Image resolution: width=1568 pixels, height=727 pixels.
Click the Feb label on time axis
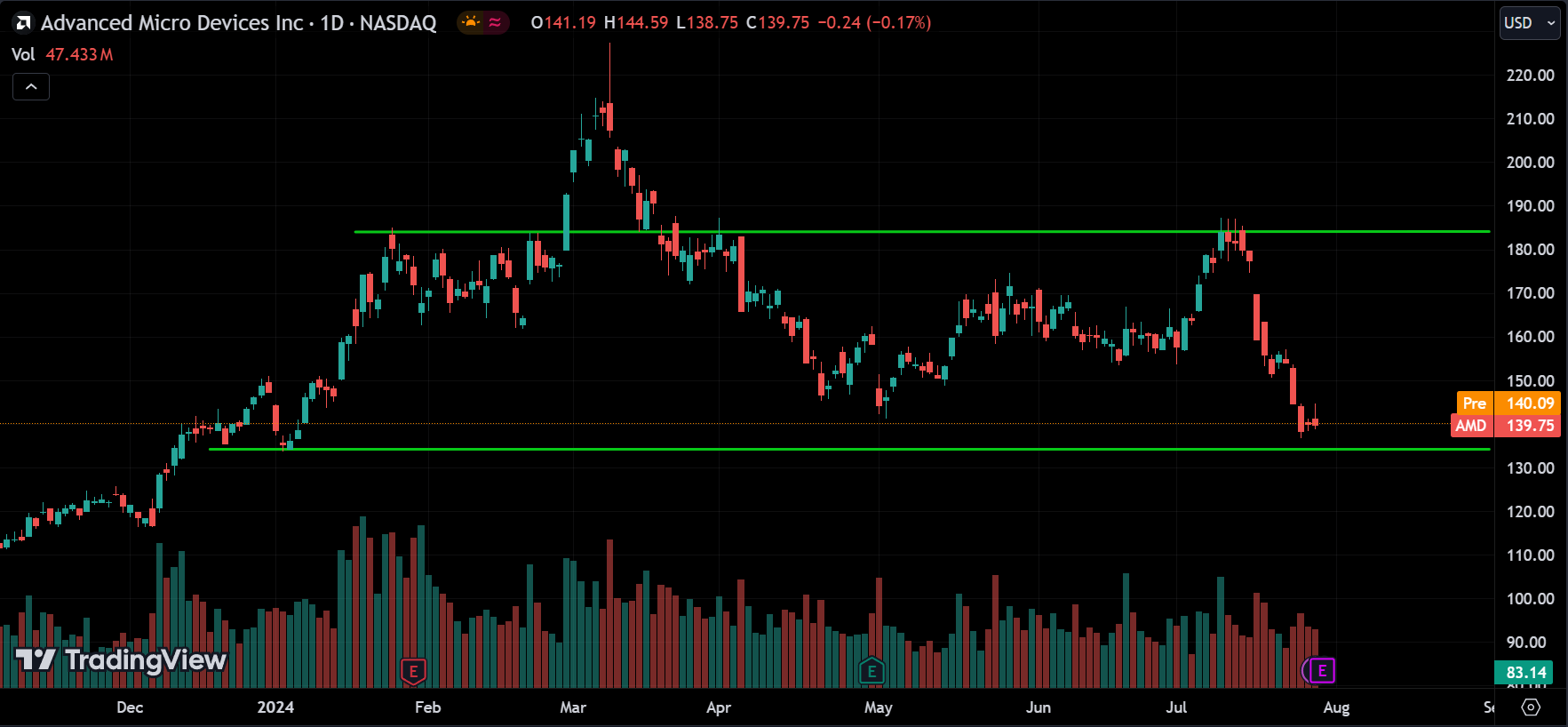point(428,707)
